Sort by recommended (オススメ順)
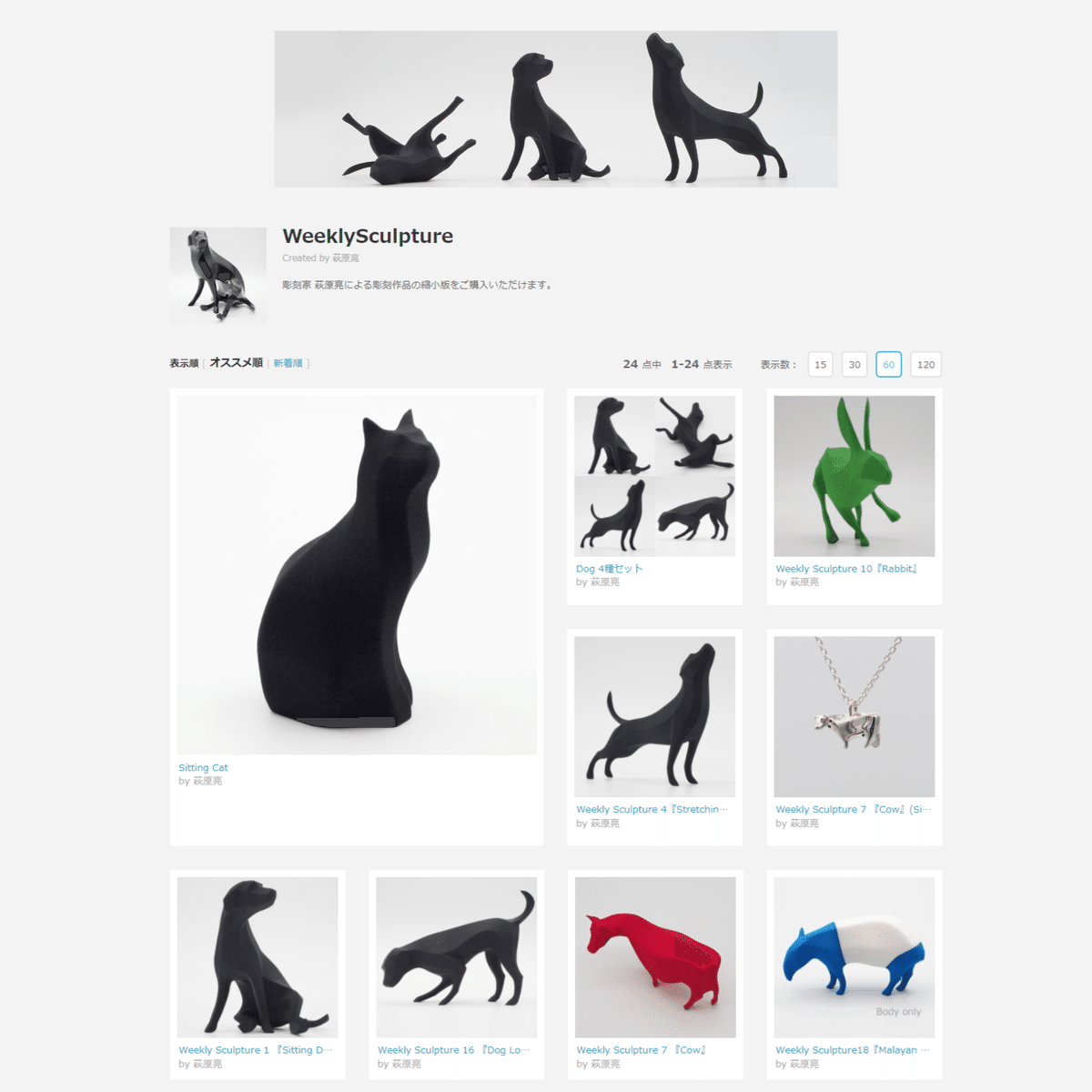 point(236,362)
